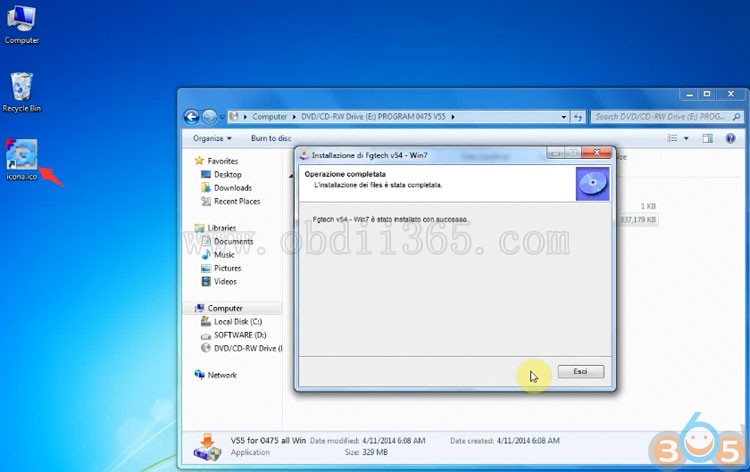The image size is (750, 472).
Task: Open the Videos library
Action: pos(225,282)
